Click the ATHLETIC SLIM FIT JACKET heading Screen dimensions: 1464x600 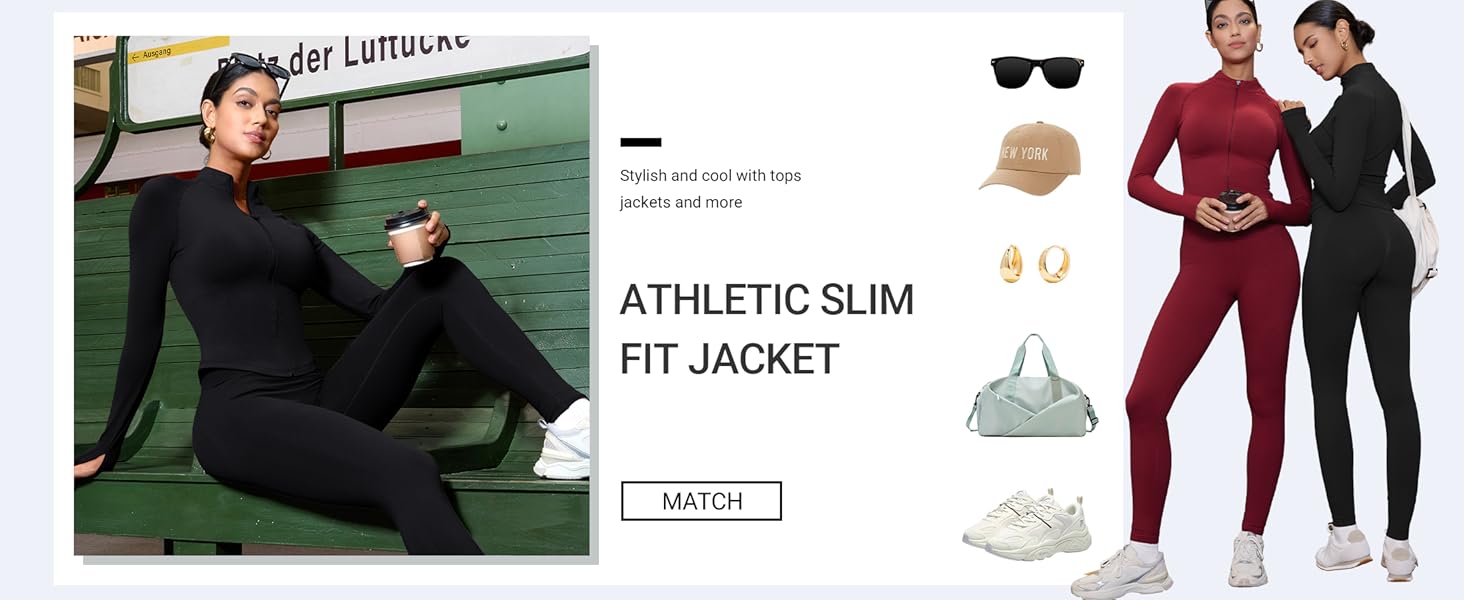(767, 329)
